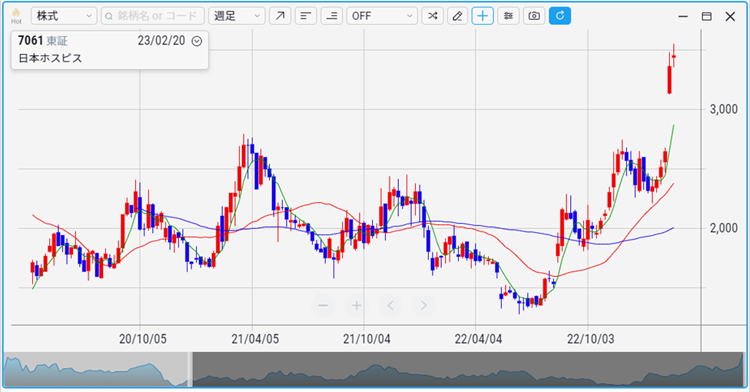750x392 pixels.
Task: Click the shuffle arrows icon
Action: (x=432, y=16)
